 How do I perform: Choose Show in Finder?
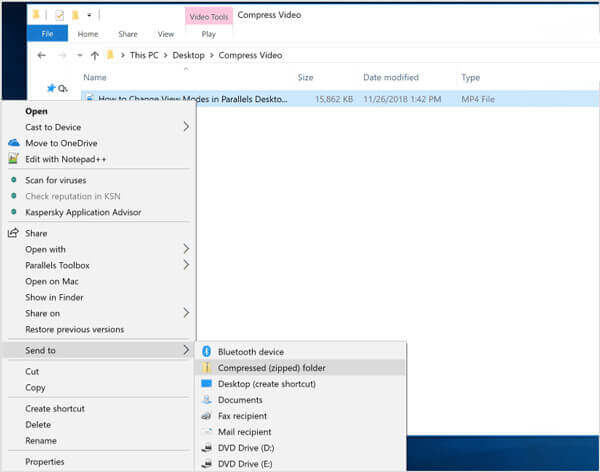coord(54,297)
